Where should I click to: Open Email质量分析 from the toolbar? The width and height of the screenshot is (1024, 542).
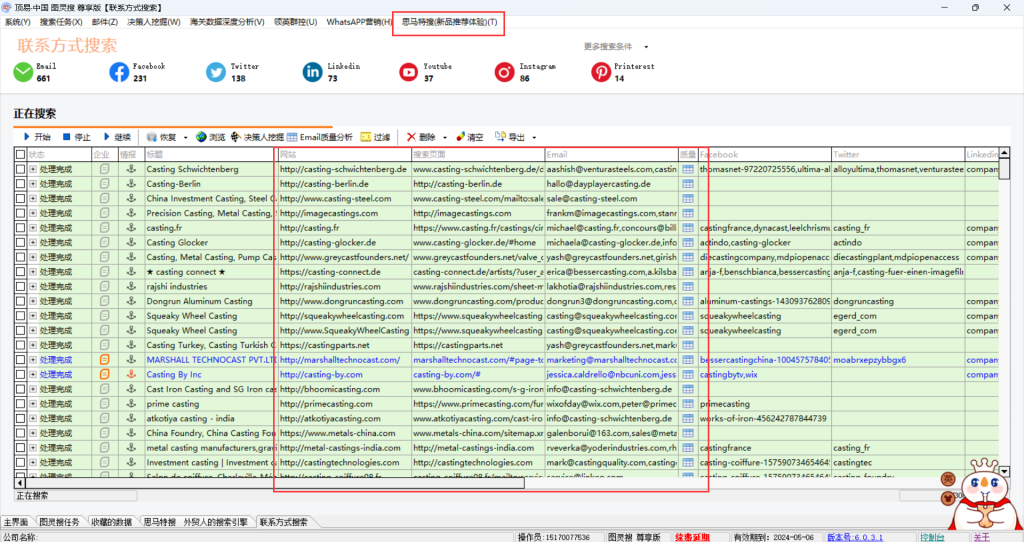pyautogui.click(x=319, y=137)
